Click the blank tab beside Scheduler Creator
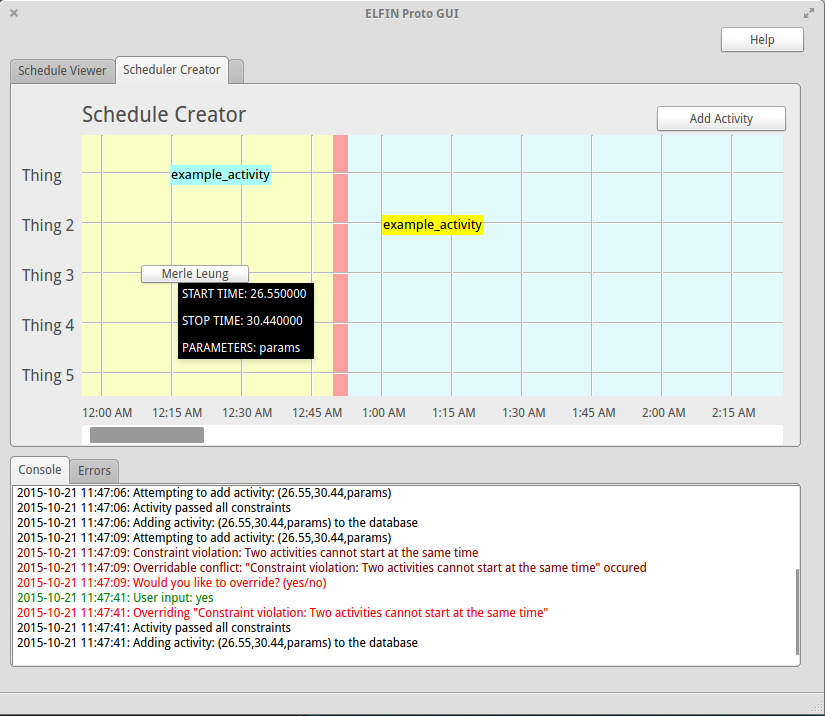 pyautogui.click(x=237, y=71)
